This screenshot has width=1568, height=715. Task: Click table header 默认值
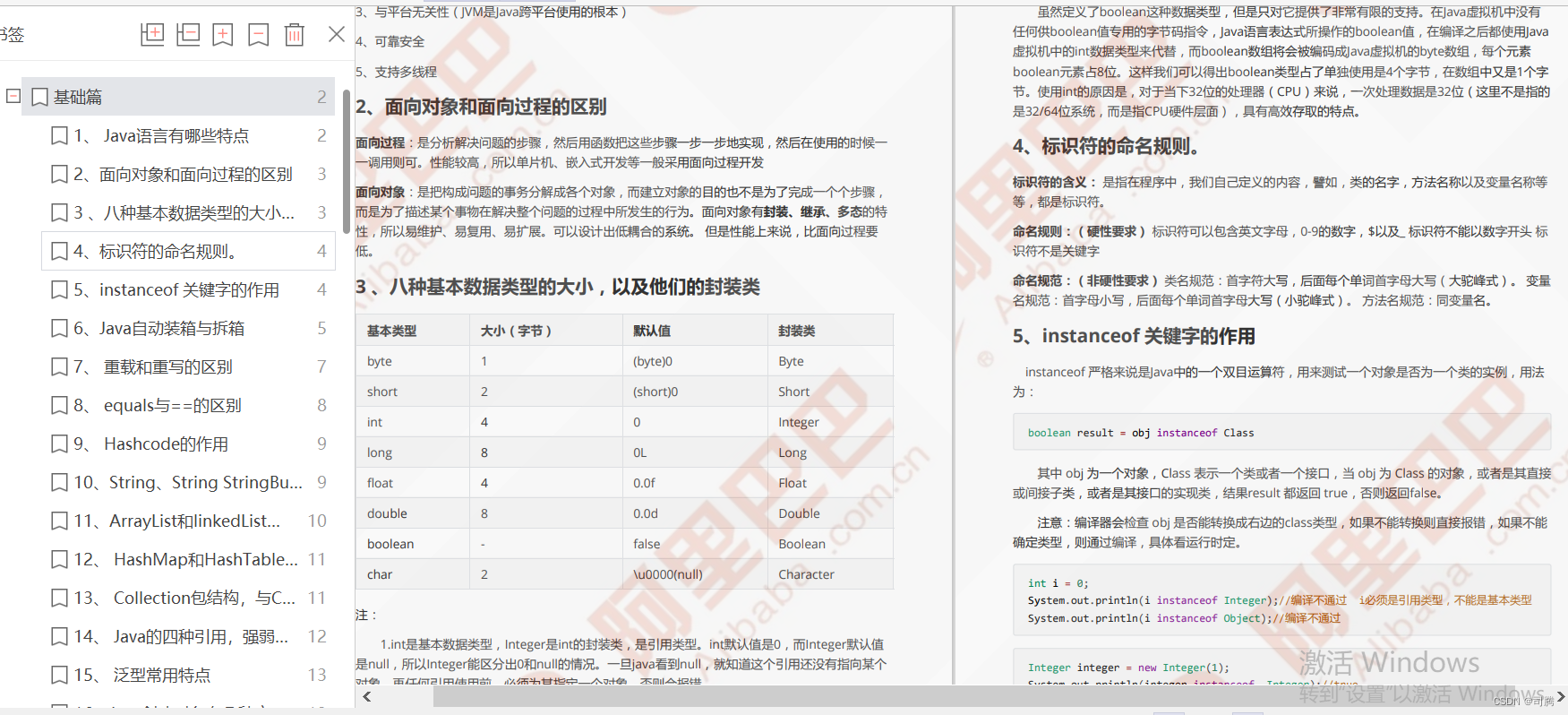[x=652, y=331]
